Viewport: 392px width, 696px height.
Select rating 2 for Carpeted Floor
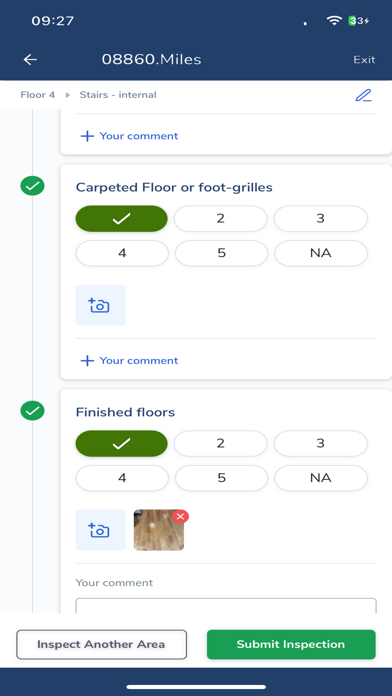coord(221,218)
